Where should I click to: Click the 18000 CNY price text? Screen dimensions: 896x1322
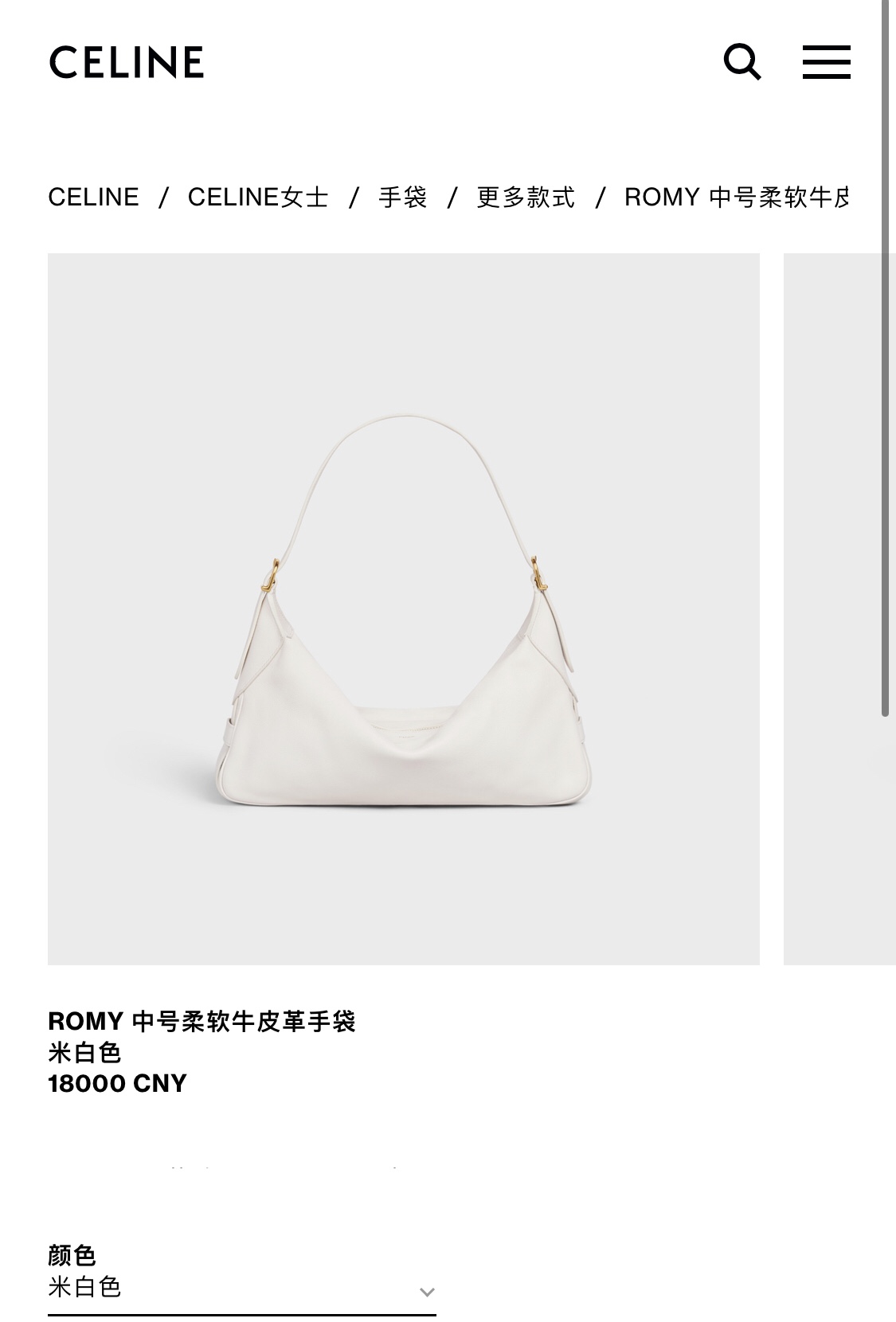click(117, 1083)
